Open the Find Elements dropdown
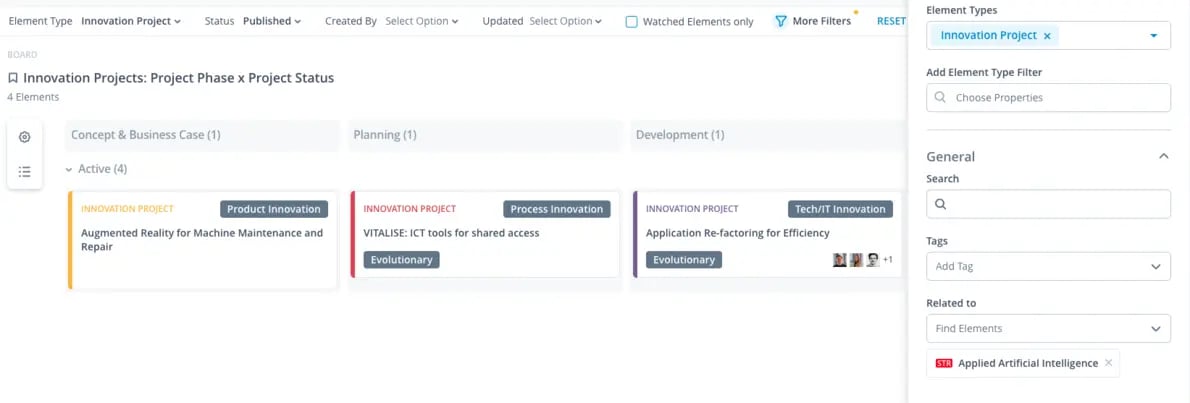1190x403 pixels. point(1048,329)
